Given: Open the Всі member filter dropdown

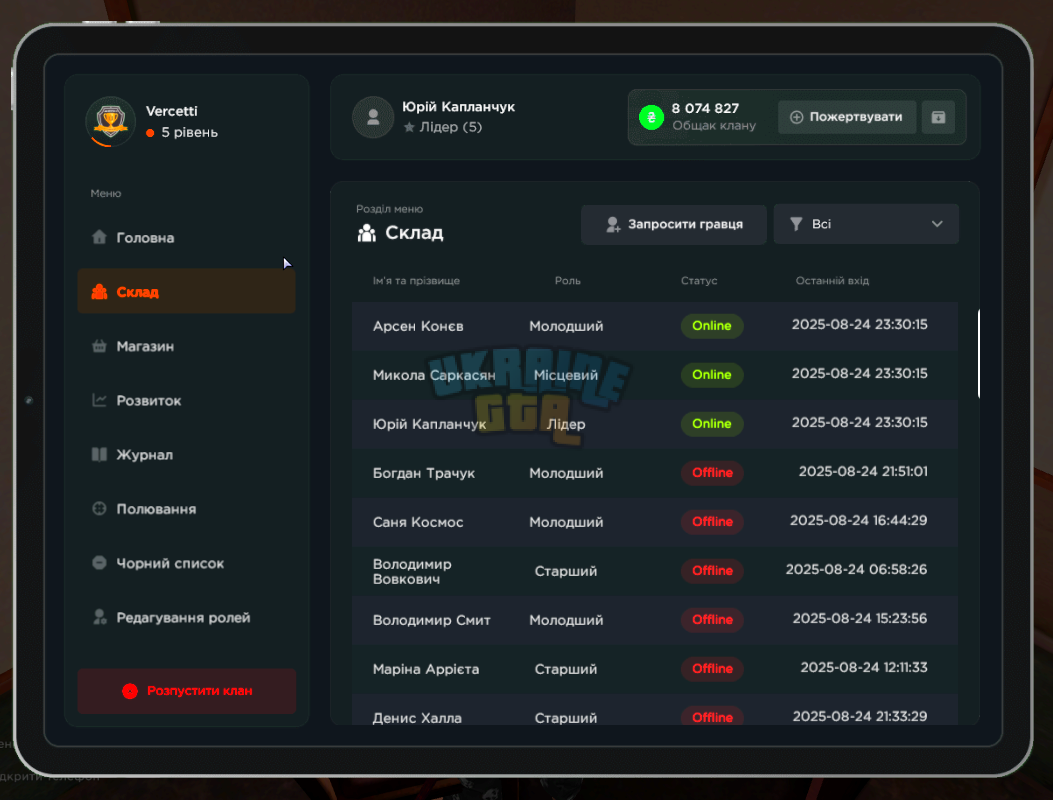Looking at the screenshot, I should (x=866, y=224).
